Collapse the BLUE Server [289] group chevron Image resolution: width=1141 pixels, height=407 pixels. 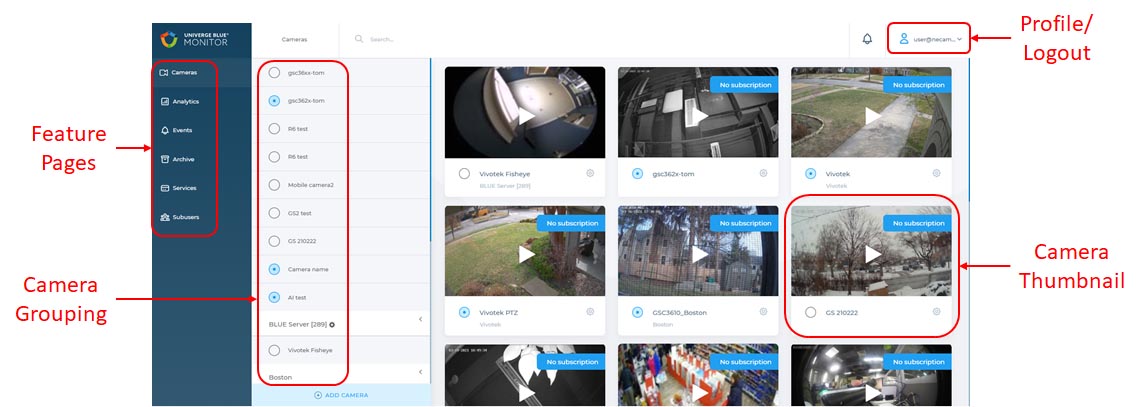pyautogui.click(x=420, y=320)
